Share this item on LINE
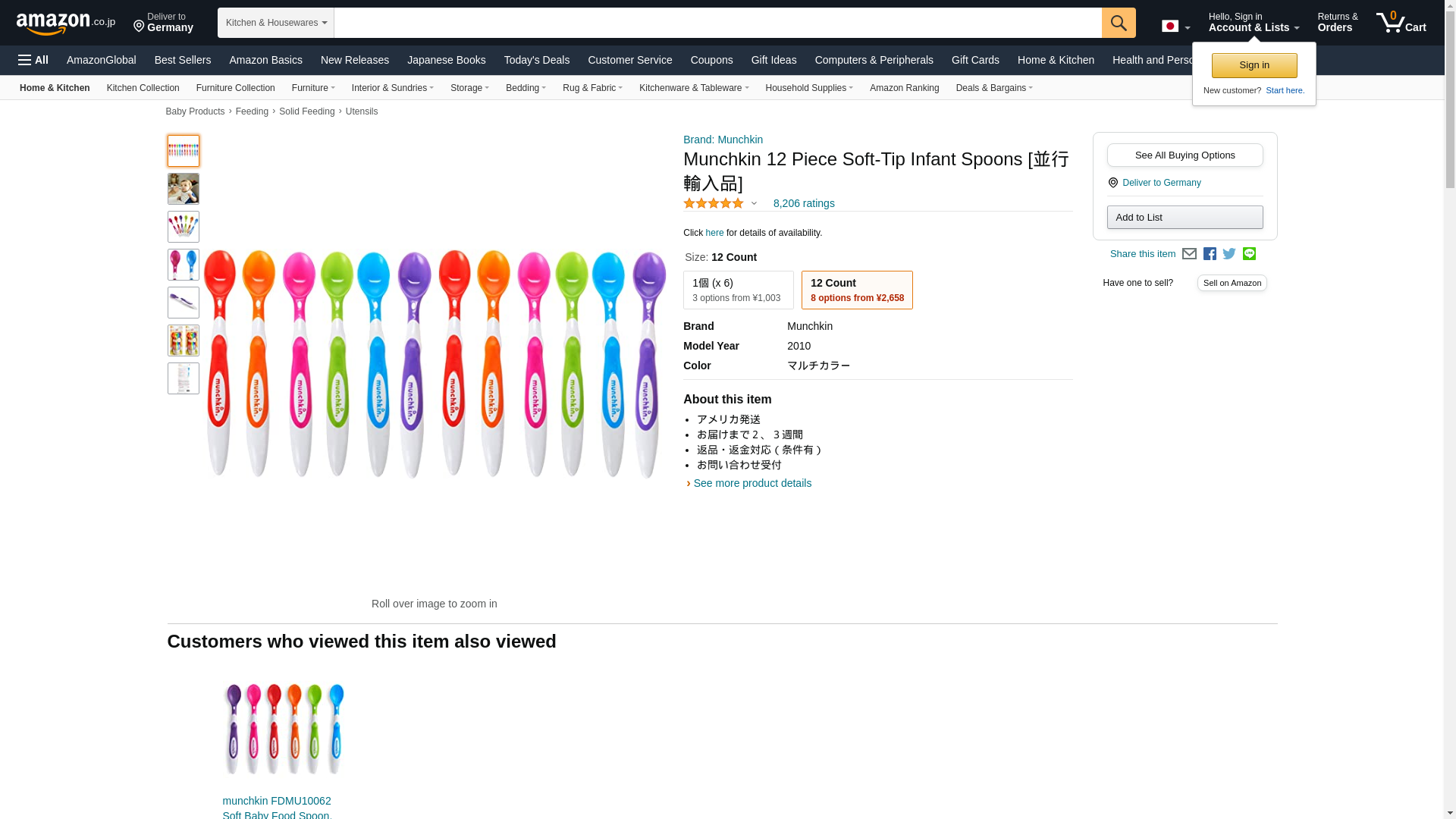Viewport: 1456px width, 819px height. [1249, 254]
